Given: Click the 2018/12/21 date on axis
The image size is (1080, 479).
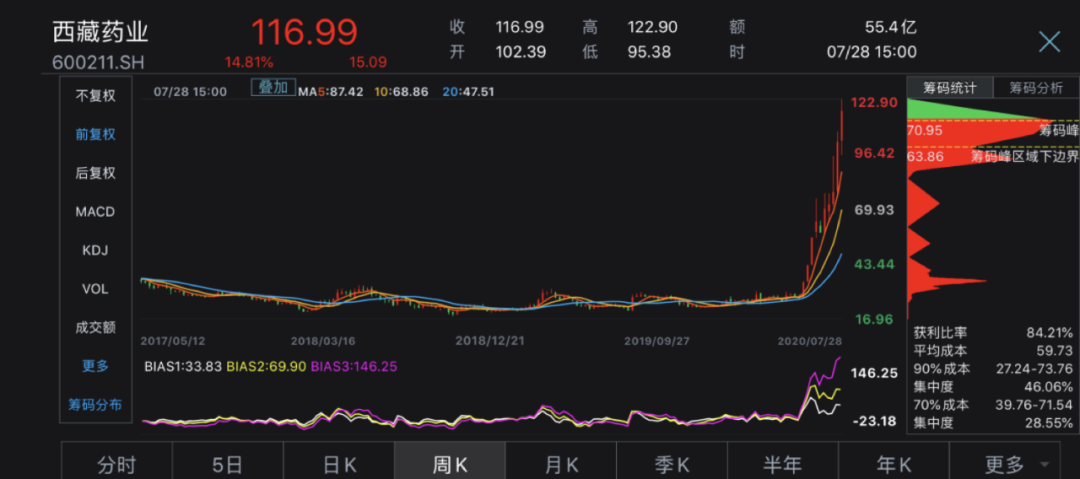Looking at the screenshot, I should [x=488, y=340].
